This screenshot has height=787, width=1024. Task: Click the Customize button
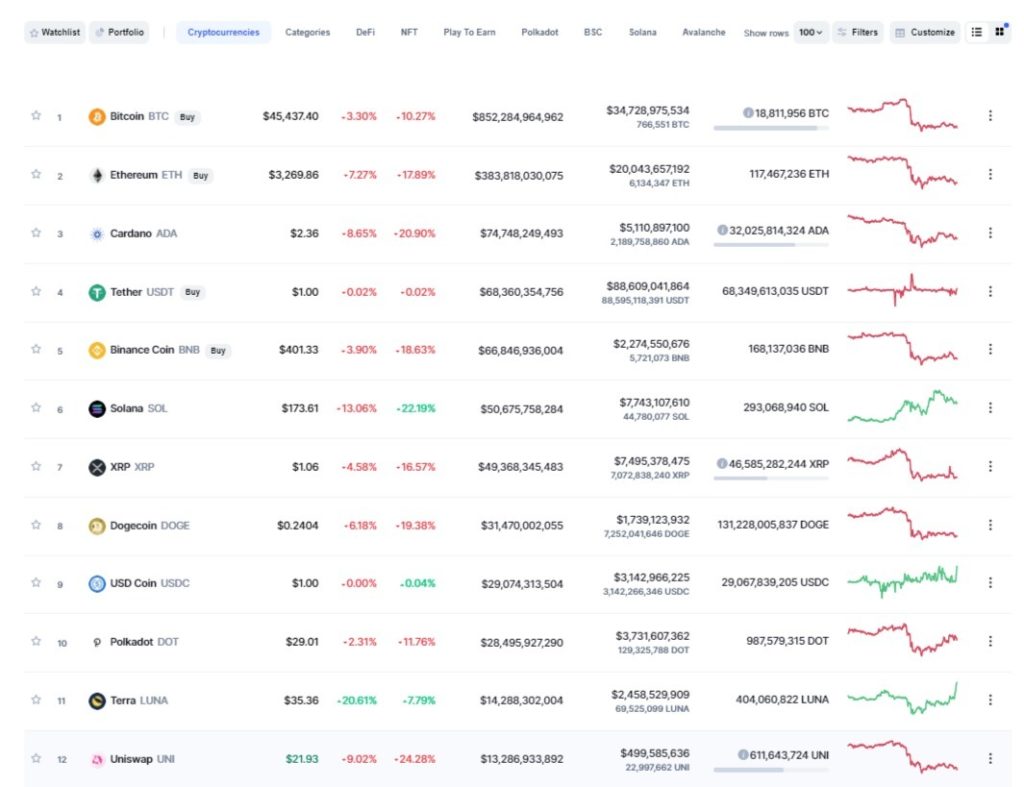pos(925,32)
